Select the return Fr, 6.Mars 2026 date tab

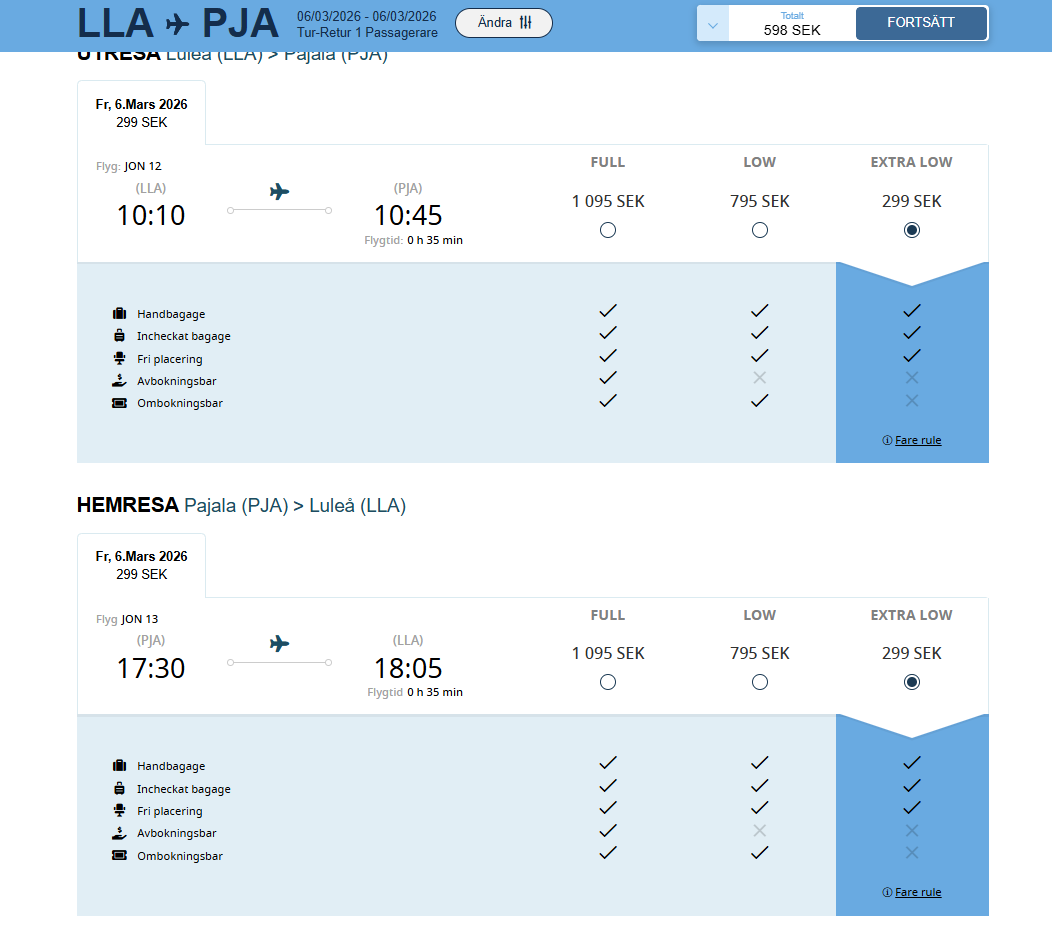(141, 565)
